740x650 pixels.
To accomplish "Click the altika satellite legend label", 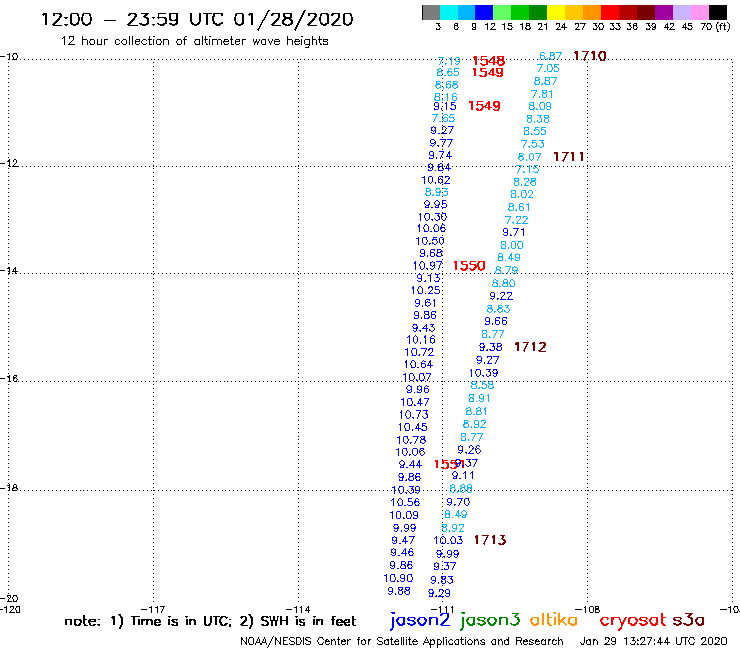I will (554, 620).
